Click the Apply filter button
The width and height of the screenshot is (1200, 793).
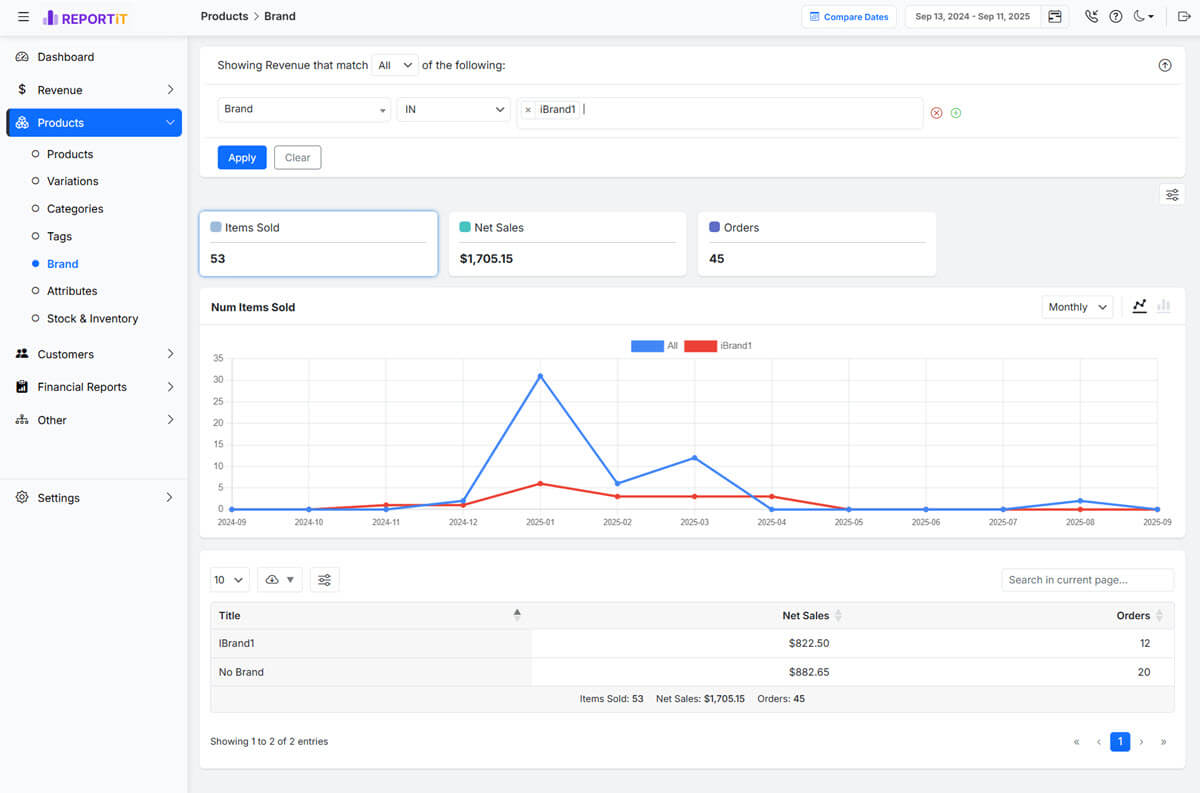(x=242, y=158)
